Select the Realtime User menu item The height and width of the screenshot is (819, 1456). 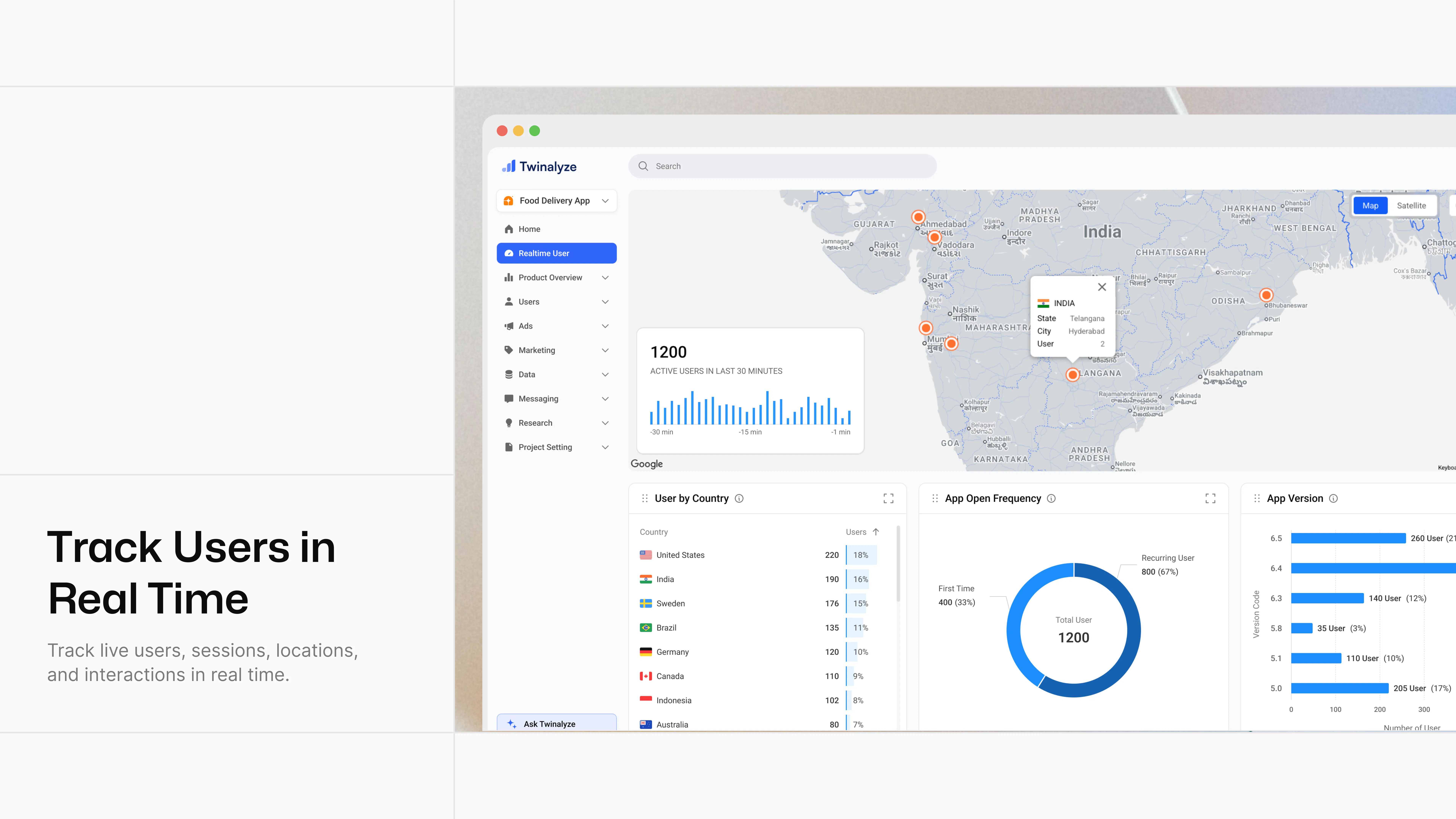(557, 253)
